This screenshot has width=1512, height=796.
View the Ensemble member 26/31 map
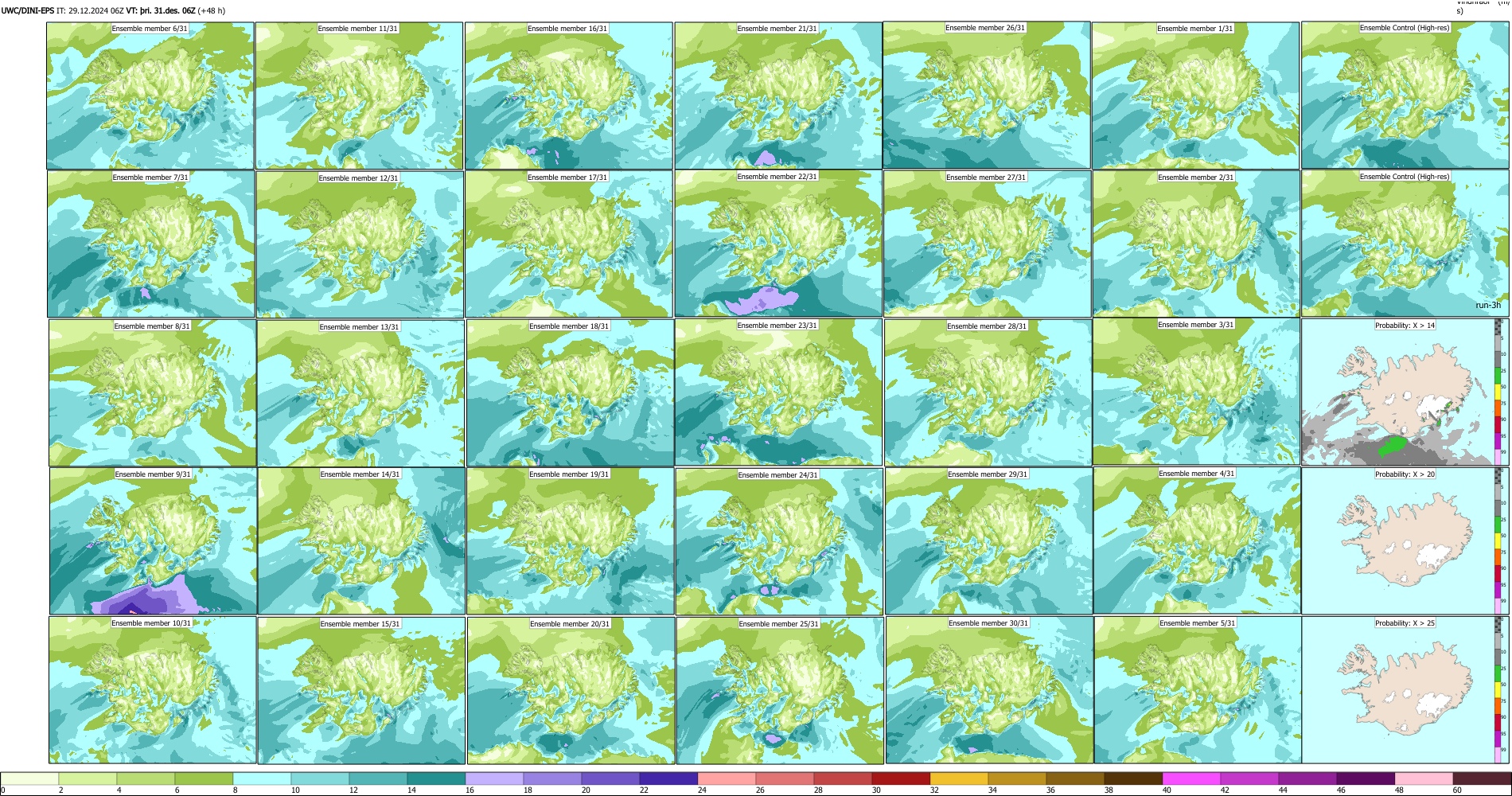tap(987, 95)
